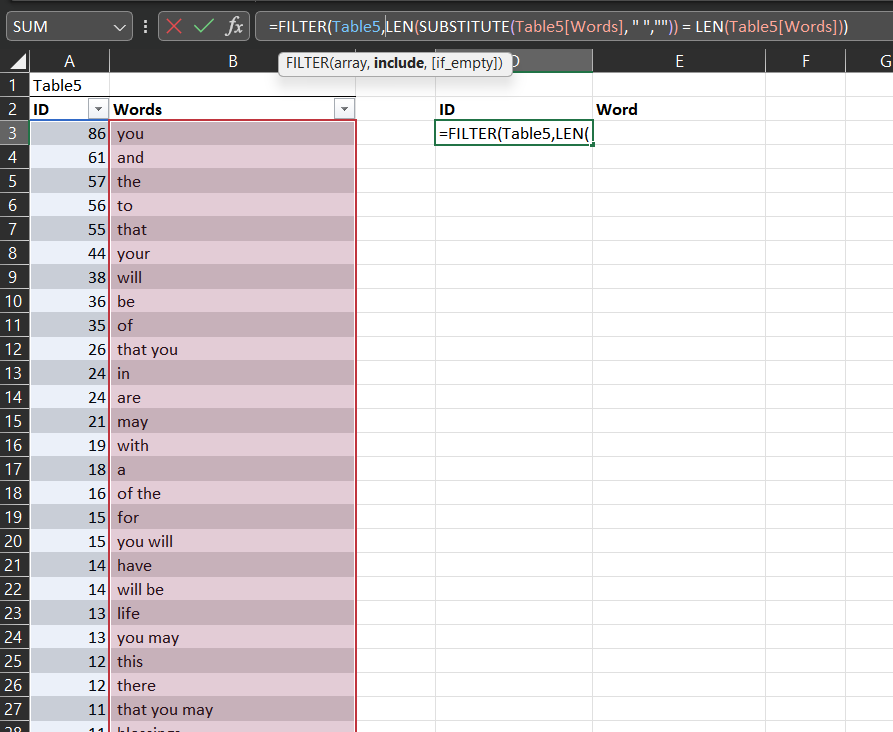Click the cell with word 'your'
Image resolution: width=893 pixels, height=732 pixels.
tap(232, 253)
